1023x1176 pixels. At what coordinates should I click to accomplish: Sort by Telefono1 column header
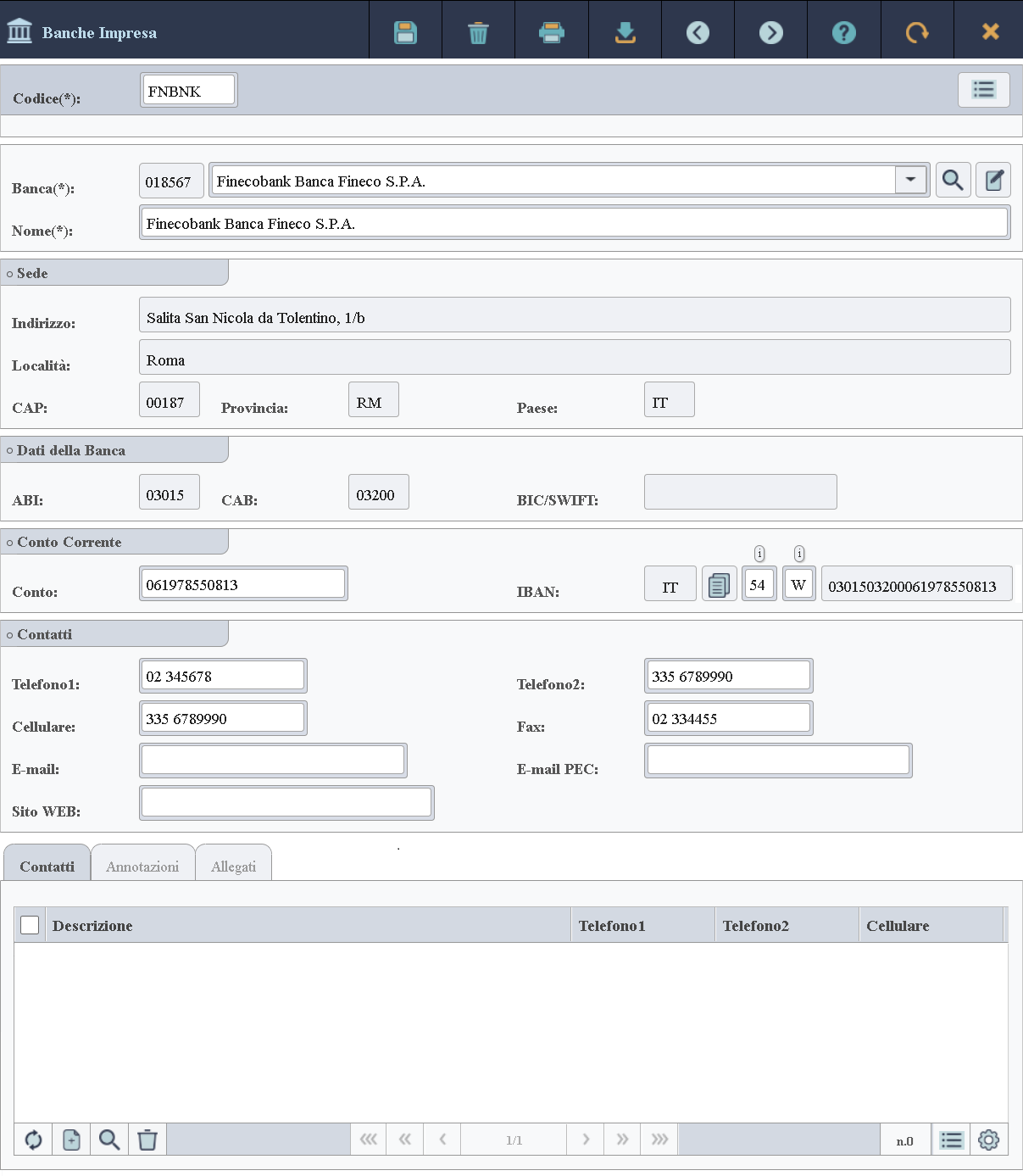point(643,925)
